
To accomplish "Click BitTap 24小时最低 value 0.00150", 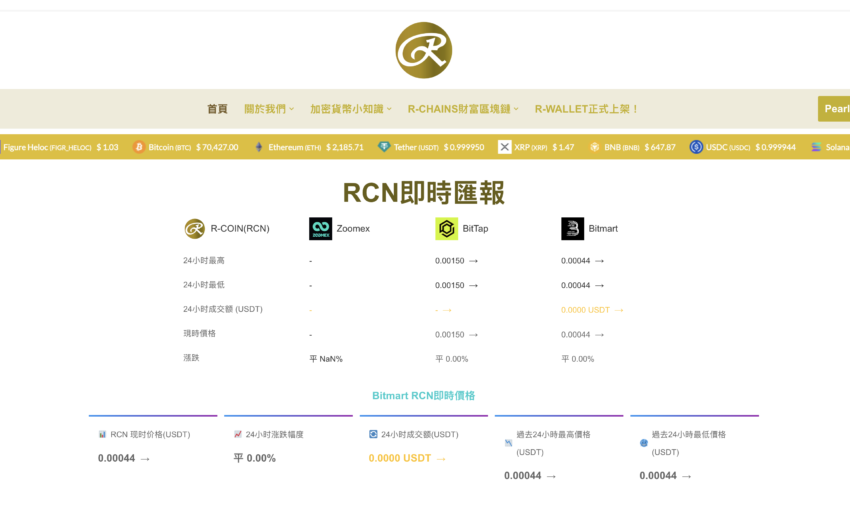I will click(449, 285).
